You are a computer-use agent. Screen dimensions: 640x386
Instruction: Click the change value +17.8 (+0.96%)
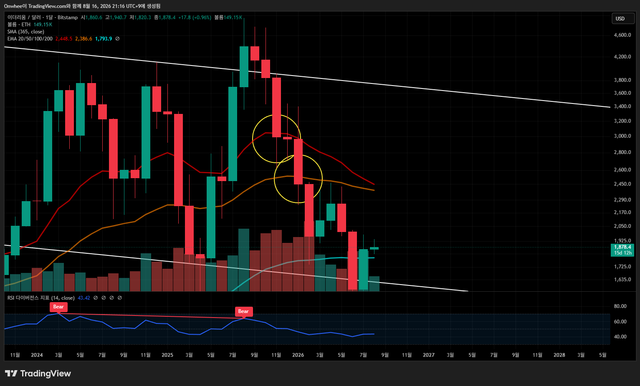pos(195,18)
